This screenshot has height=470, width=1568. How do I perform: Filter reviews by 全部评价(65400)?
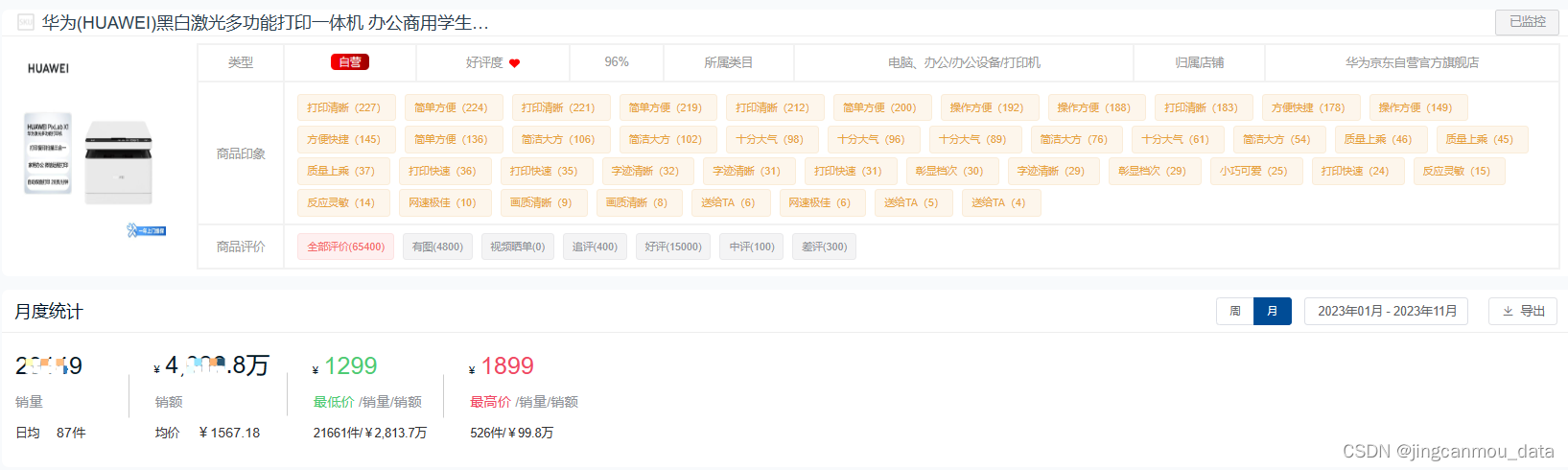(345, 247)
